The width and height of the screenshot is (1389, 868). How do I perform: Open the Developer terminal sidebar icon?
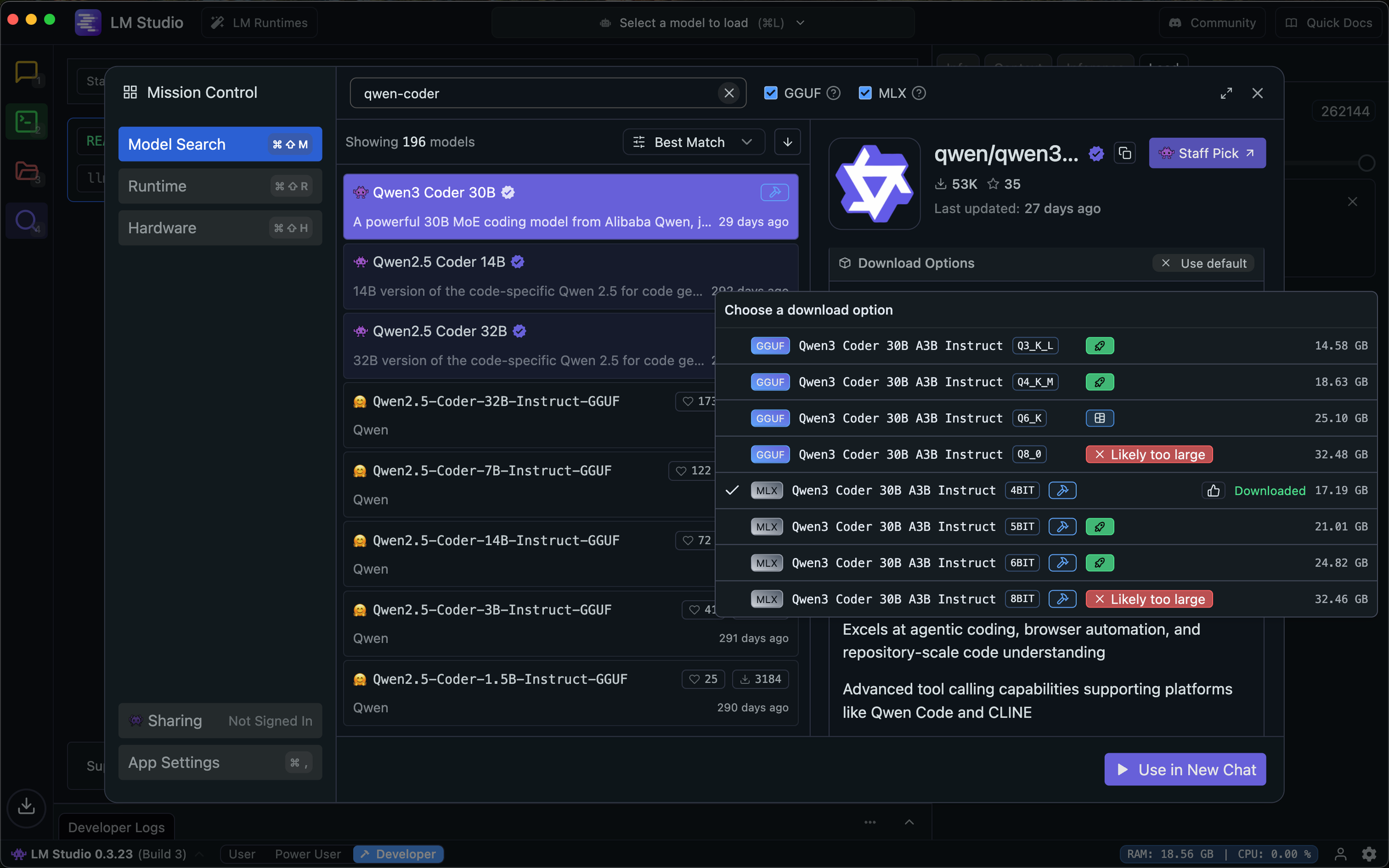pos(26,122)
